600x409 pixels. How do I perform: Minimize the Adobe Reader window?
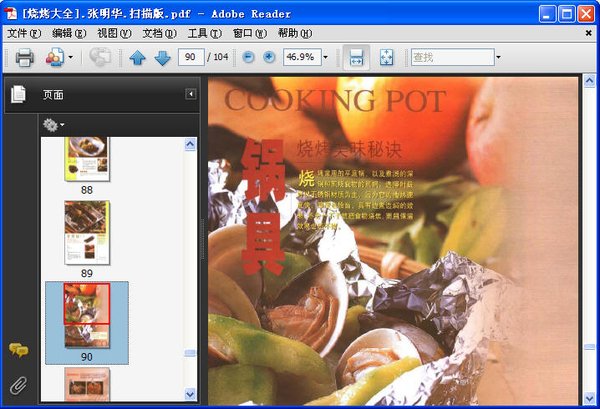547,14
